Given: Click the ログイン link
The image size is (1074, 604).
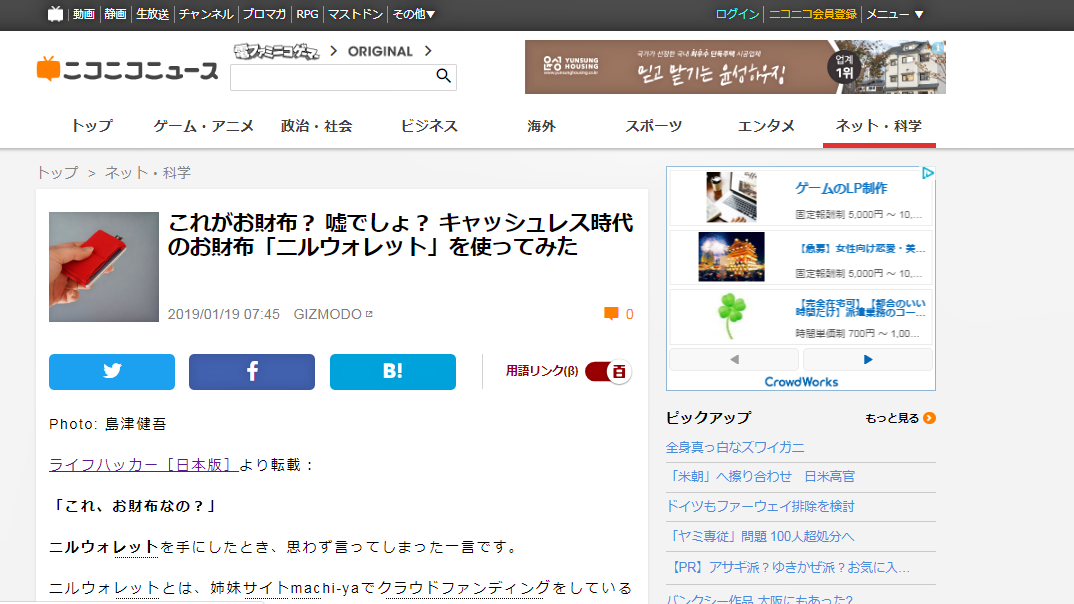Looking at the screenshot, I should [x=737, y=14].
